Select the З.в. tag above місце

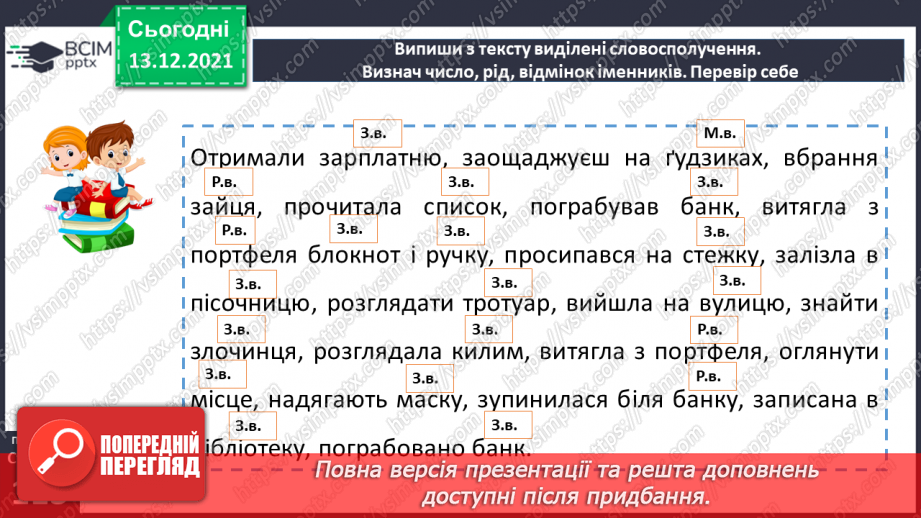pyautogui.click(x=221, y=374)
